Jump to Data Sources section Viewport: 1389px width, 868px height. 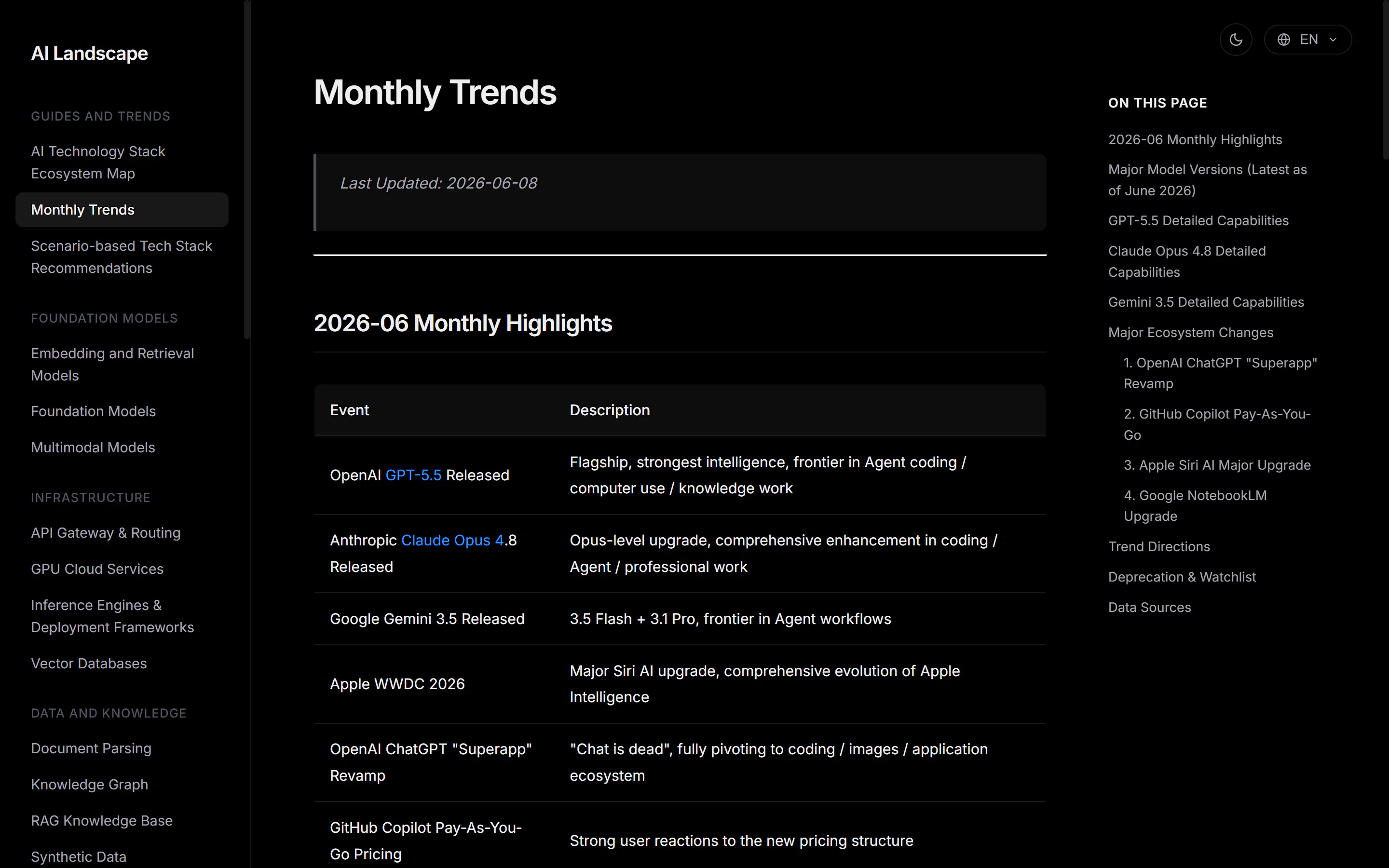click(x=1150, y=608)
